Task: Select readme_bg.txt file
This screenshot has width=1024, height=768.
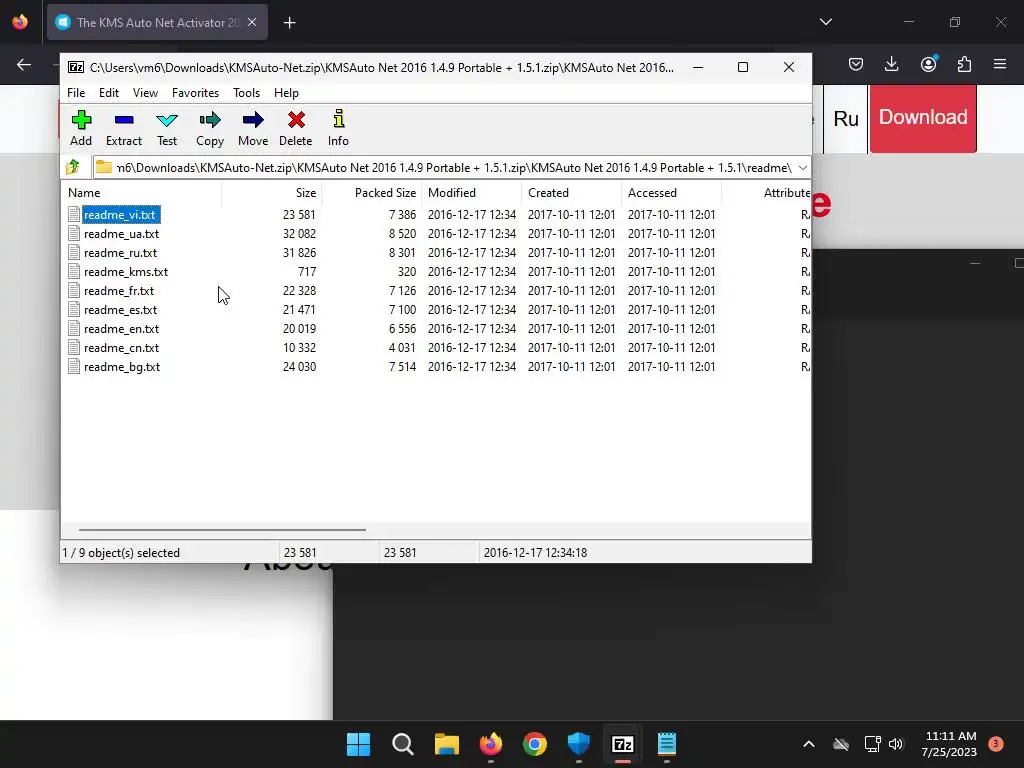Action: coord(122,367)
